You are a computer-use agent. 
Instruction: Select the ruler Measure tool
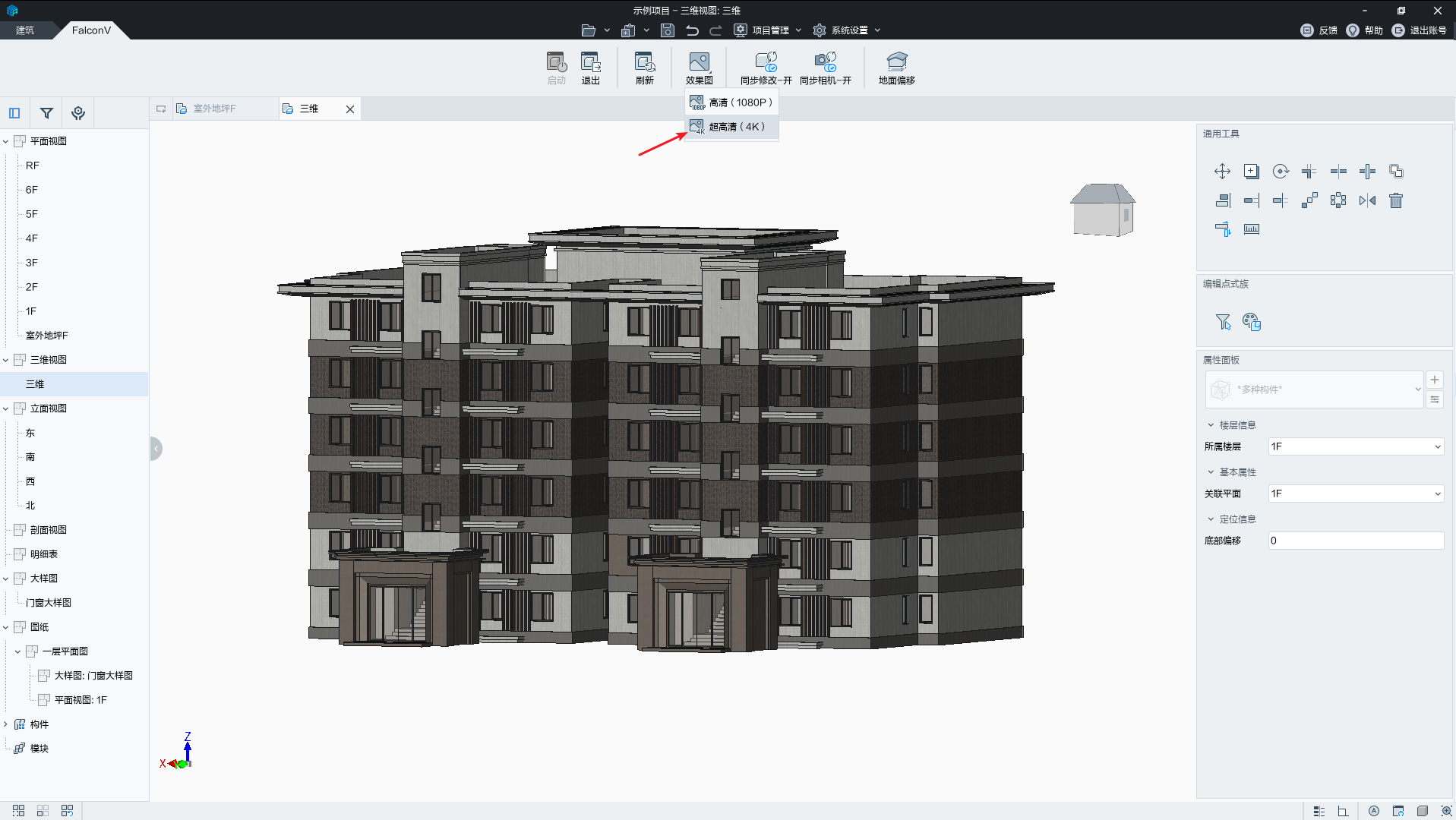1252,229
